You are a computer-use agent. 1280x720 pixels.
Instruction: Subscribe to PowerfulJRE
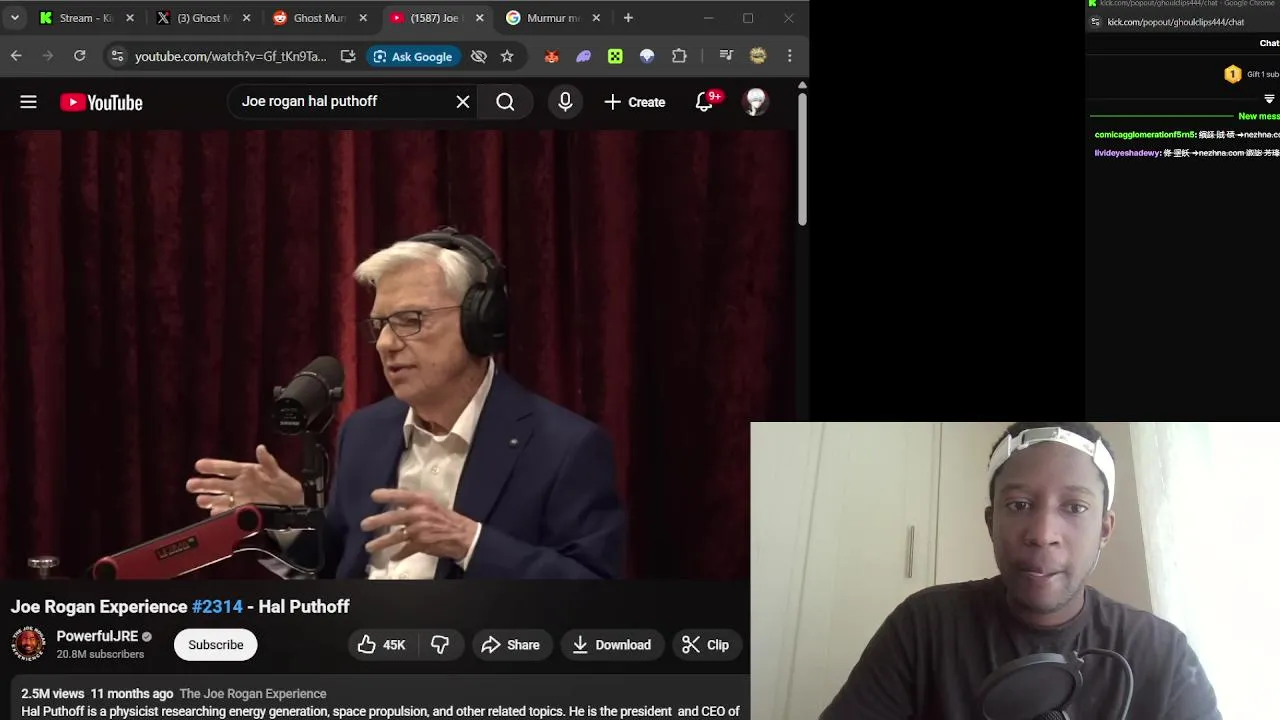(x=216, y=645)
